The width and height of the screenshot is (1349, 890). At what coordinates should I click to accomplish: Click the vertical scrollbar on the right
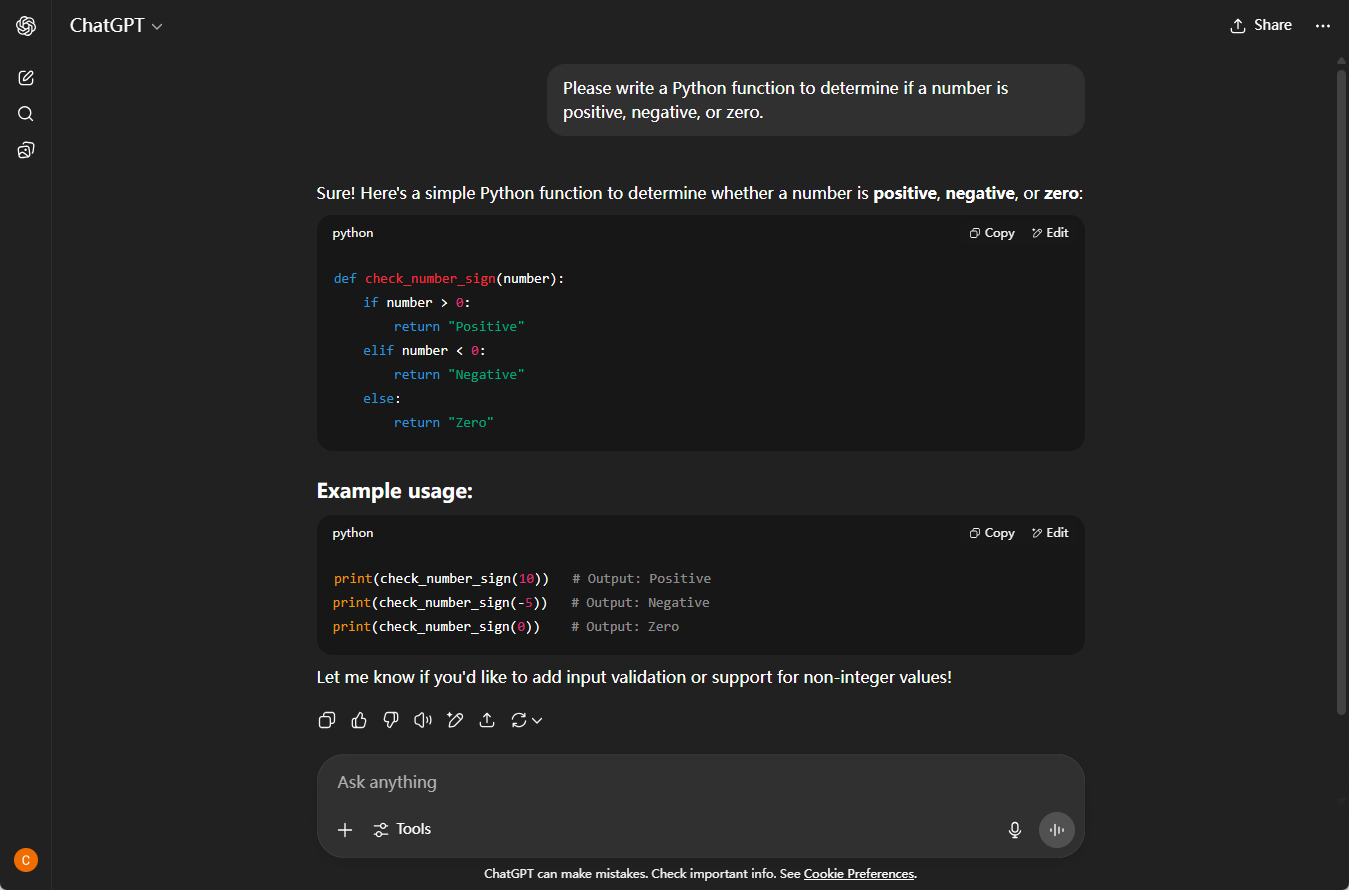[1342, 390]
